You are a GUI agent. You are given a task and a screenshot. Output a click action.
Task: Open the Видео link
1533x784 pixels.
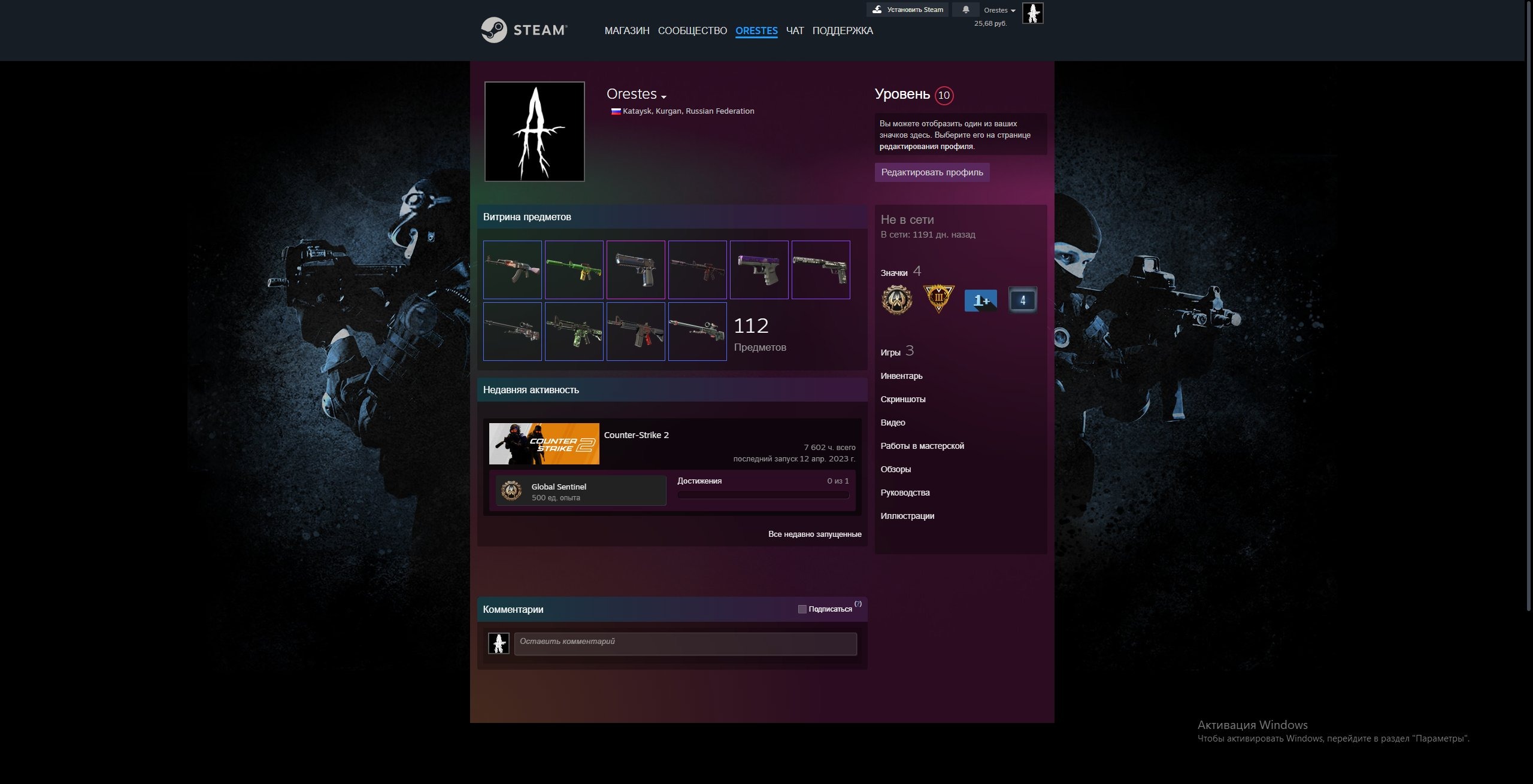pos(892,423)
